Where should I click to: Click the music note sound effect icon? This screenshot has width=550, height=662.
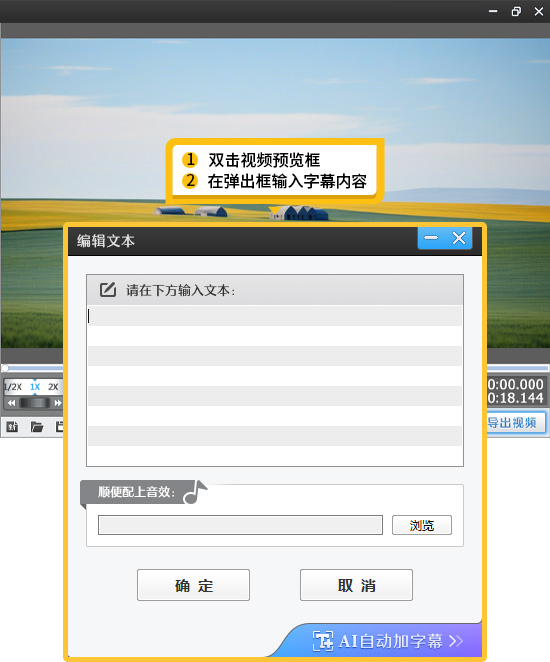tap(195, 492)
